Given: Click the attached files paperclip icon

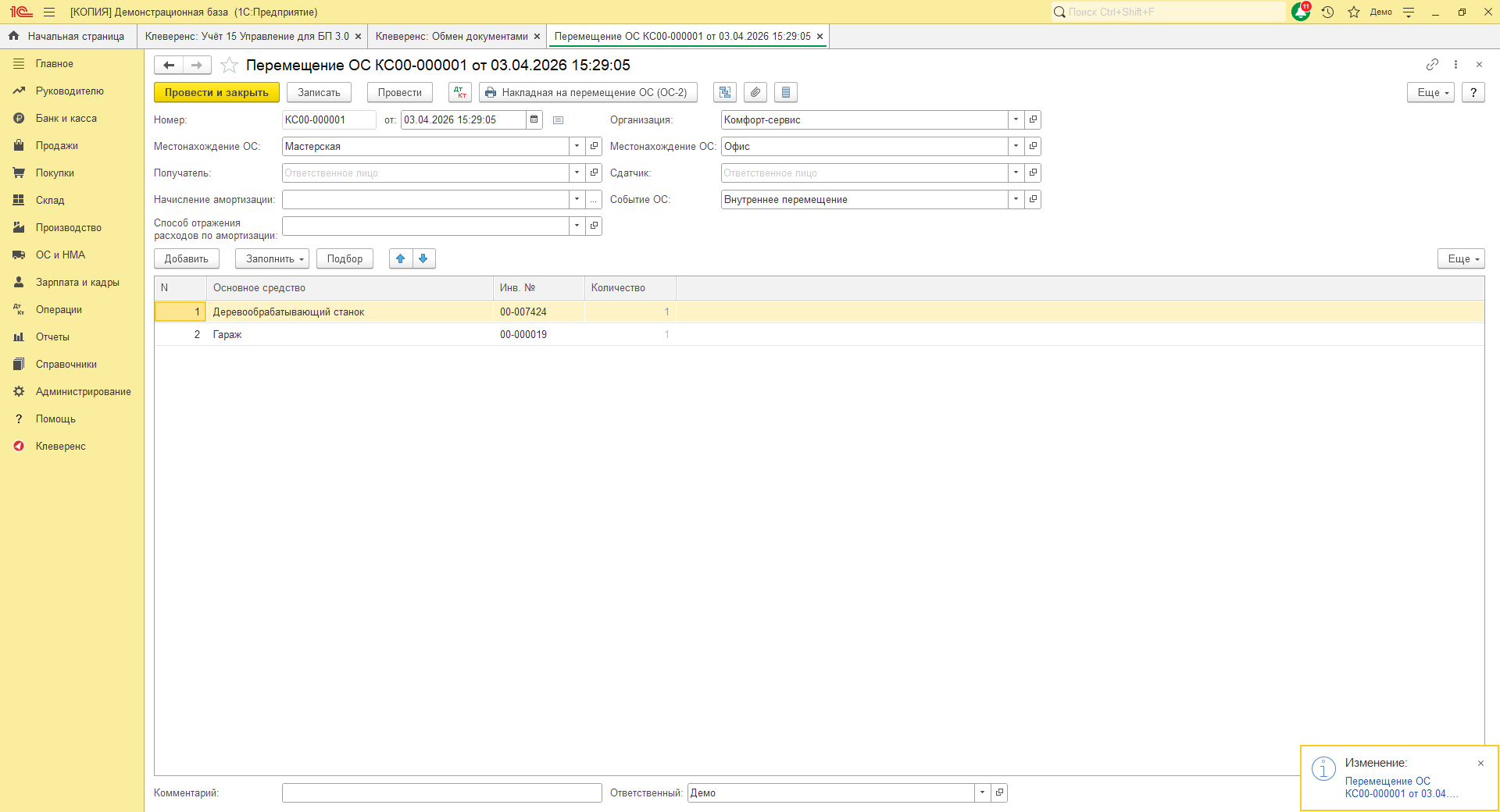Looking at the screenshot, I should pyautogui.click(x=755, y=92).
